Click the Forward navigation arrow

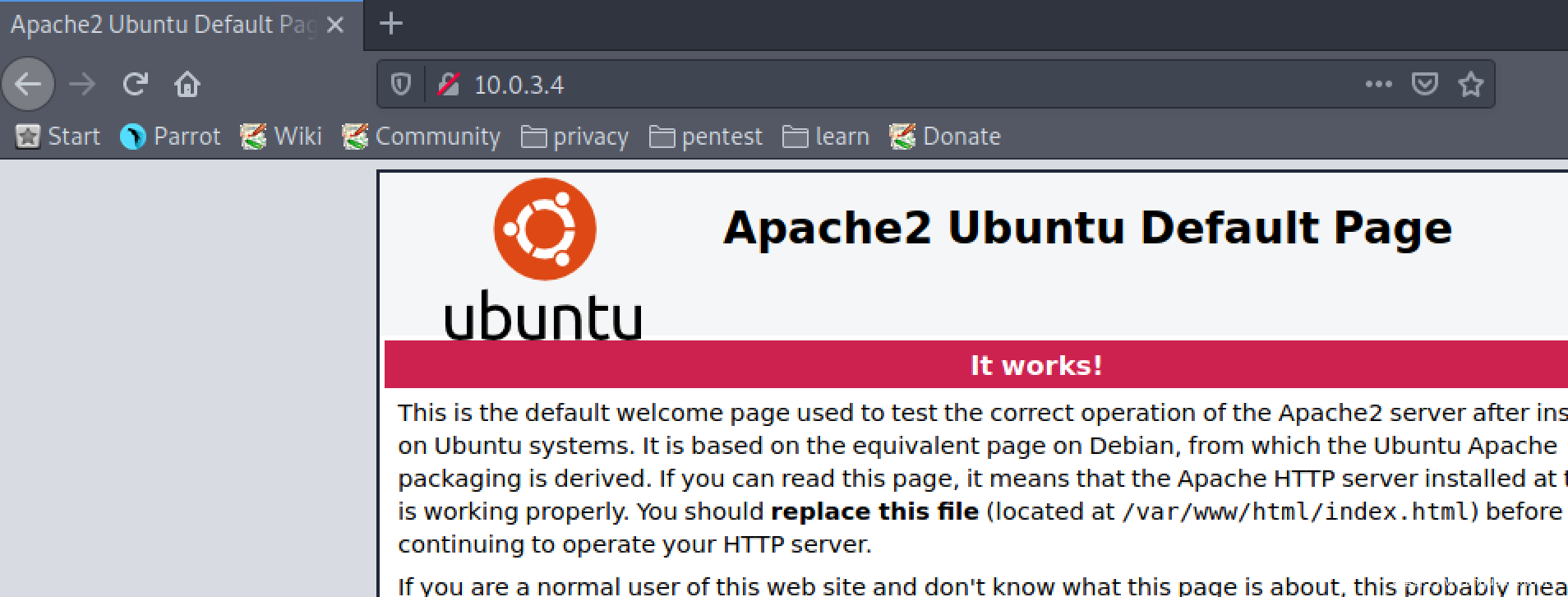click(82, 84)
